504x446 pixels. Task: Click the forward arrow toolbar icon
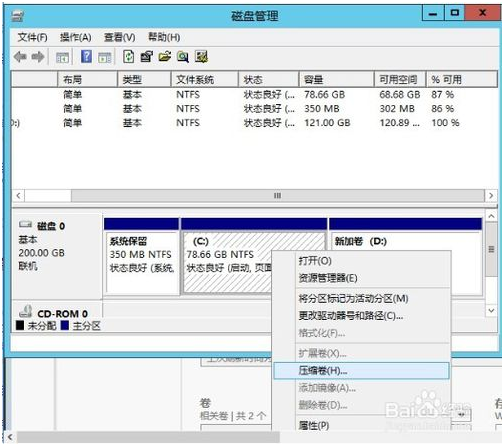[x=38, y=57]
